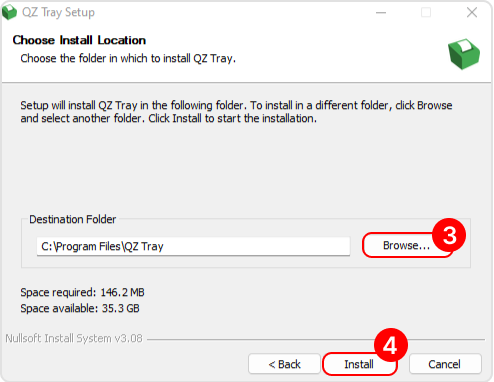Click the Setup will install instruction paragraph
The width and height of the screenshot is (494, 382).
click(236, 112)
